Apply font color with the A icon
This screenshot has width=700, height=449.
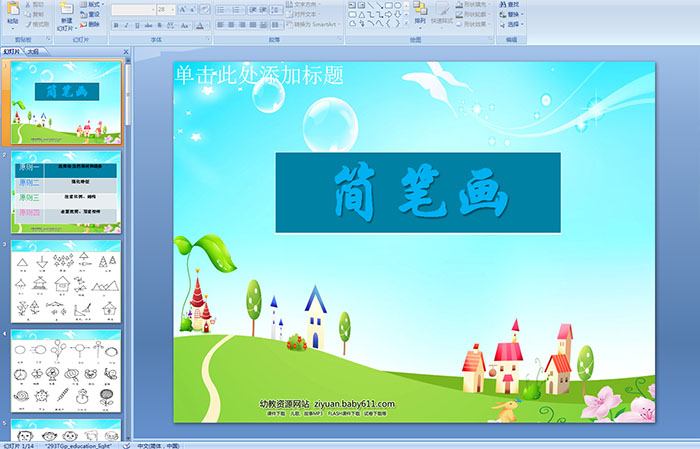[x=200, y=25]
